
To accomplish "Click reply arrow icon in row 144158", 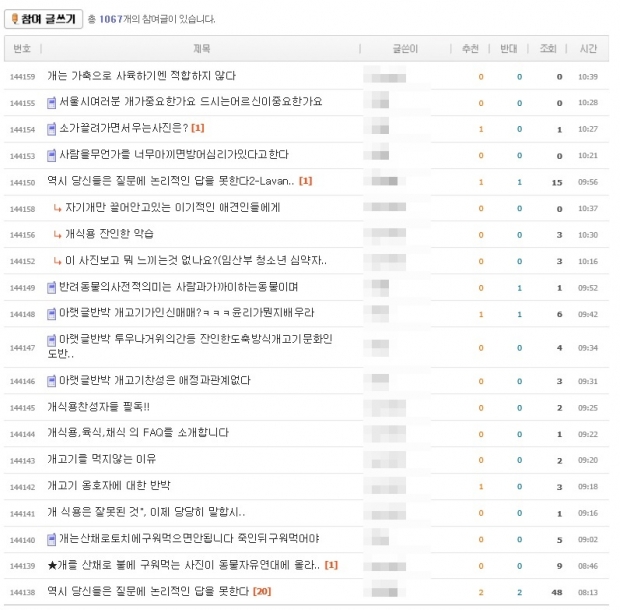I will (x=58, y=208).
